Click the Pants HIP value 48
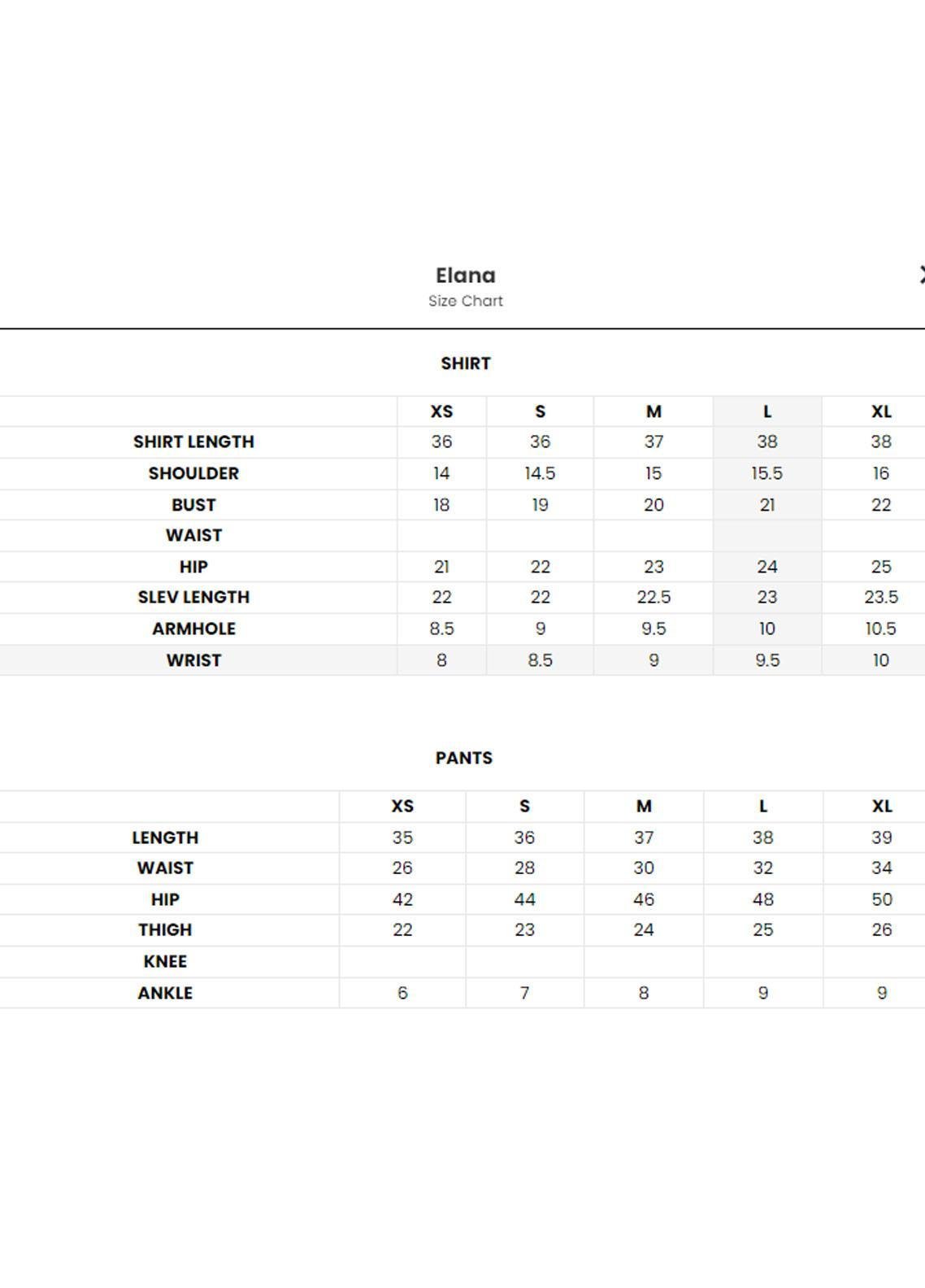Screen dimensions: 925x1288 (762, 899)
